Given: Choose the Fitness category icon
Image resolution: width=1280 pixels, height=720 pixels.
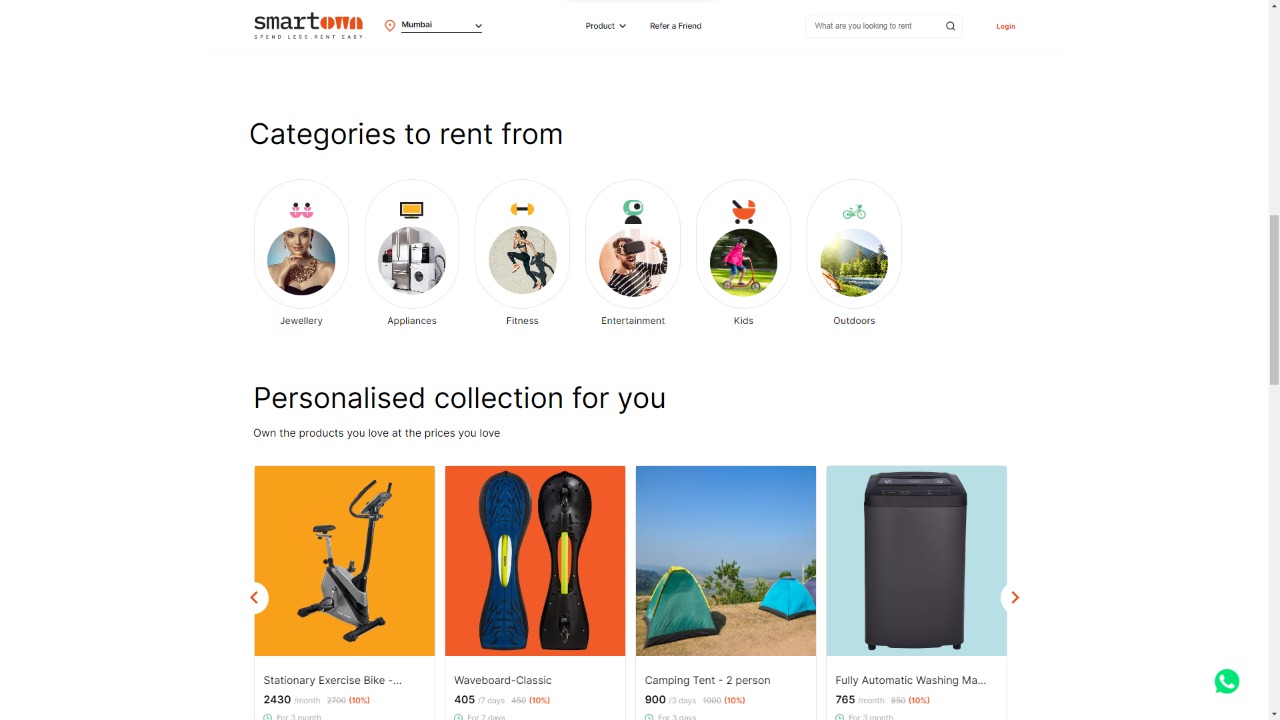Looking at the screenshot, I should 522,244.
